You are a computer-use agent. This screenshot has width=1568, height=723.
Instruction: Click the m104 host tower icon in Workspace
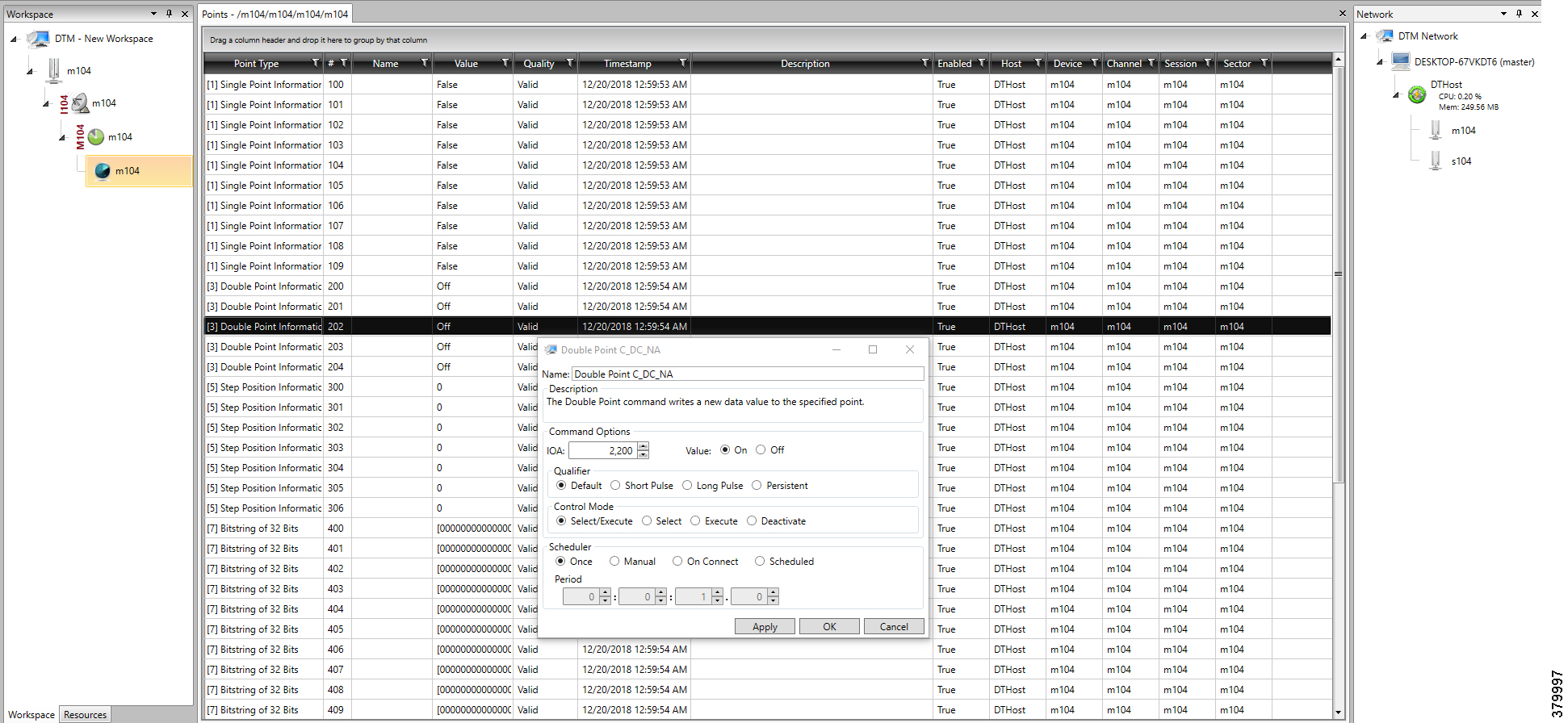tap(54, 70)
